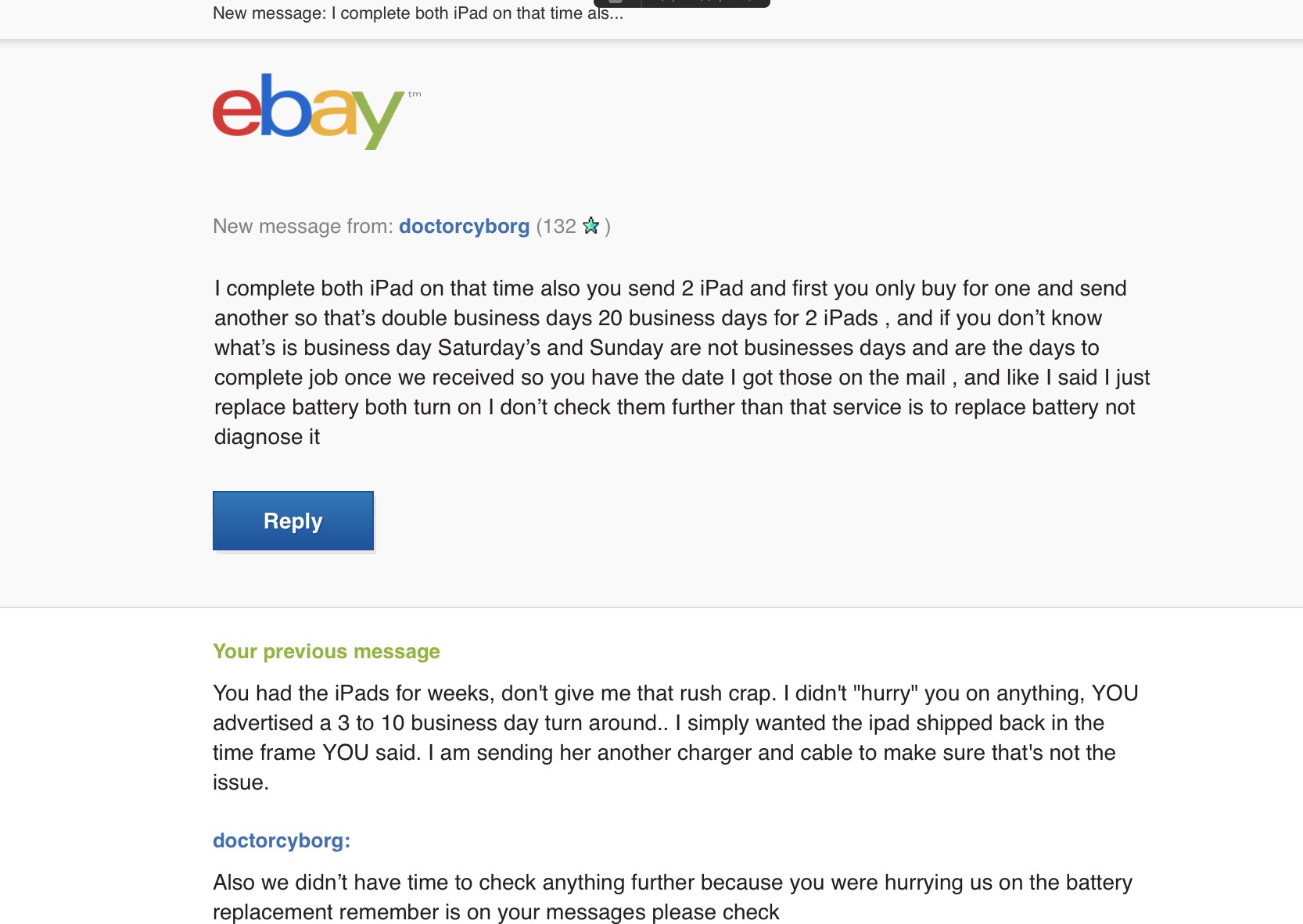This screenshot has width=1303, height=924.
Task: Click the quoted text about battery replacement
Action: click(673, 897)
